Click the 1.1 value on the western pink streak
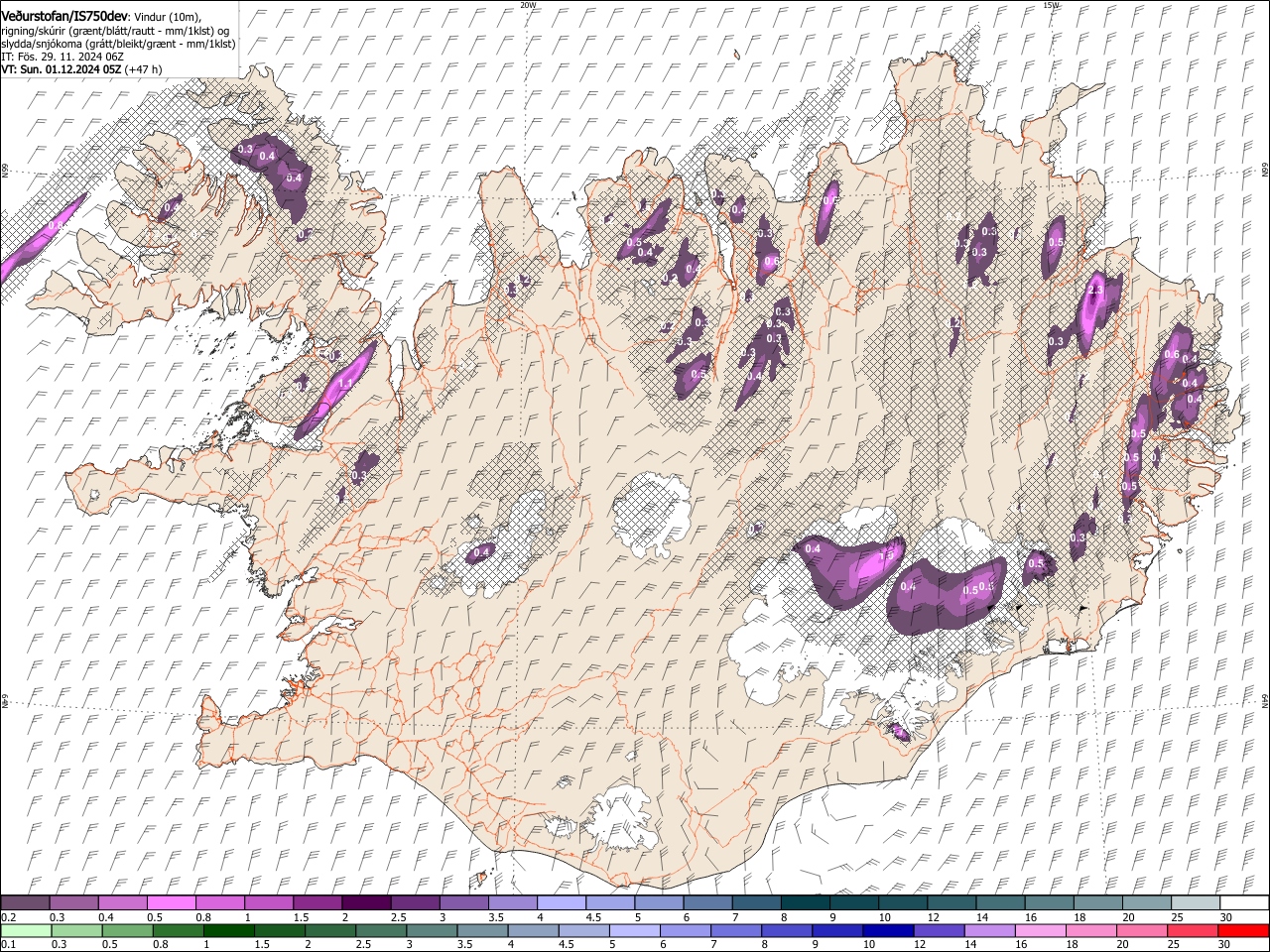Viewport: 1270px width, 952px height. coord(346,384)
